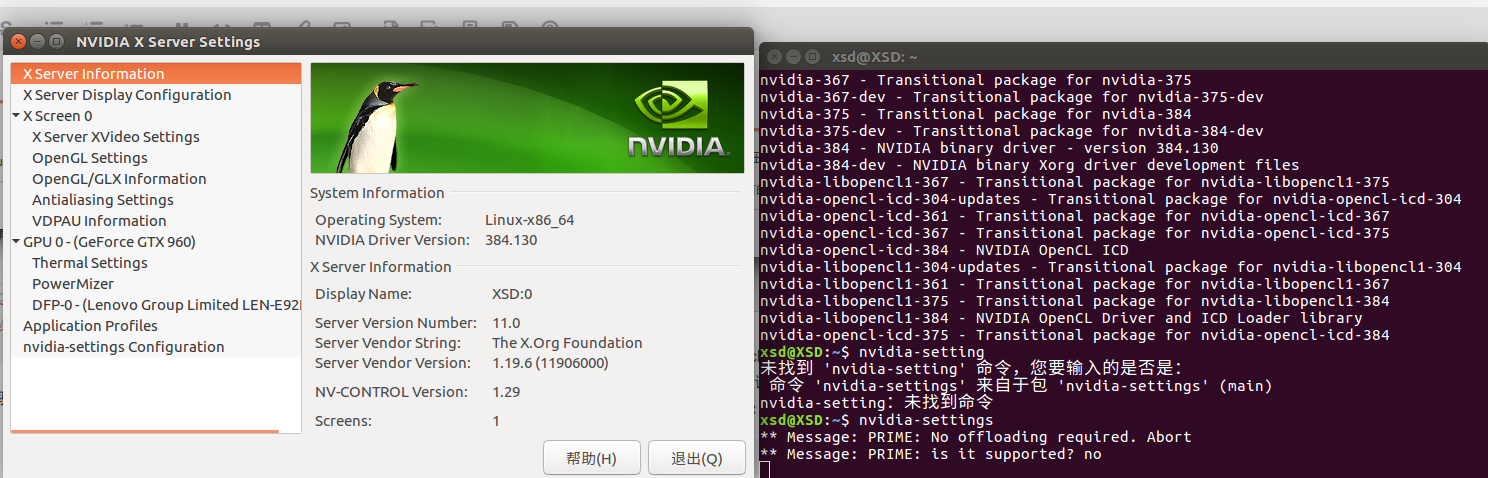Click the xsd@XSD terminal title bar
The image size is (1488, 478).
1123,57
